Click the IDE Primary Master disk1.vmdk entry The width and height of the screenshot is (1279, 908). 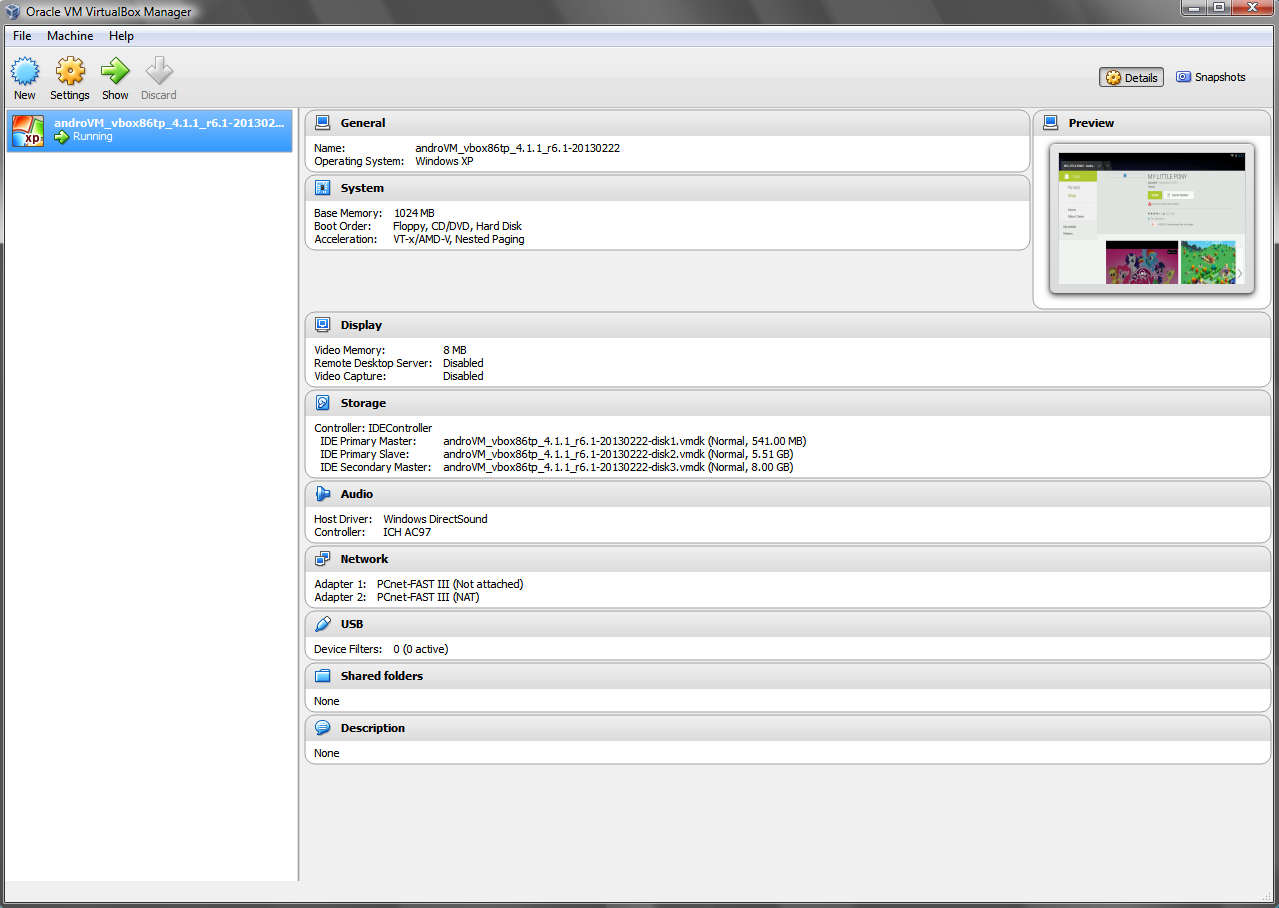tap(625, 441)
